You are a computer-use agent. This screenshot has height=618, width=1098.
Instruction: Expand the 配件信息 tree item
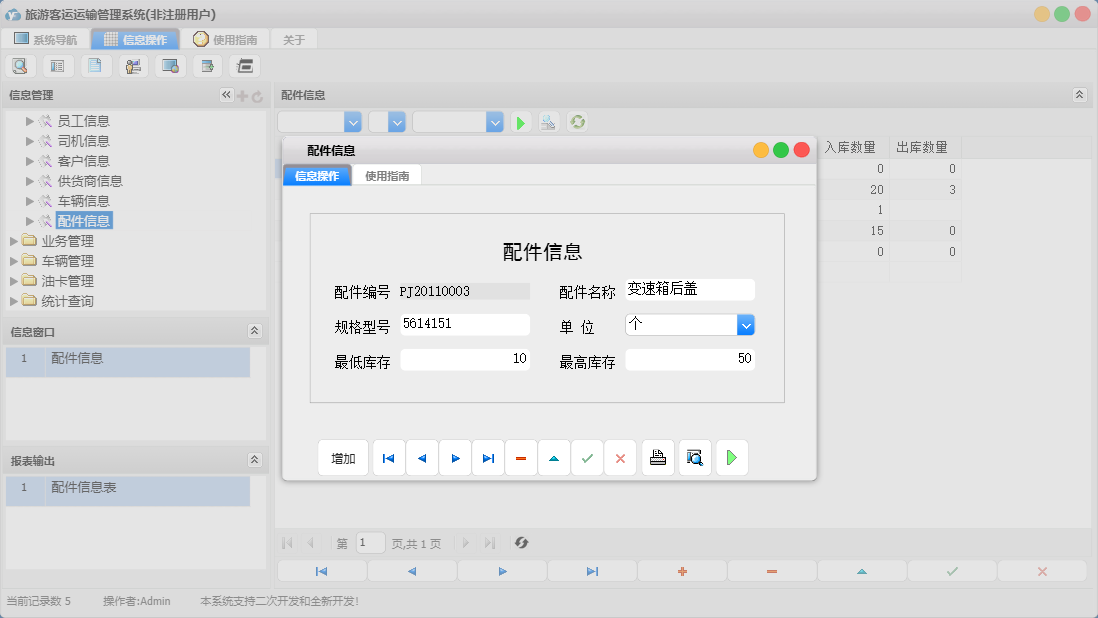(x=28, y=220)
